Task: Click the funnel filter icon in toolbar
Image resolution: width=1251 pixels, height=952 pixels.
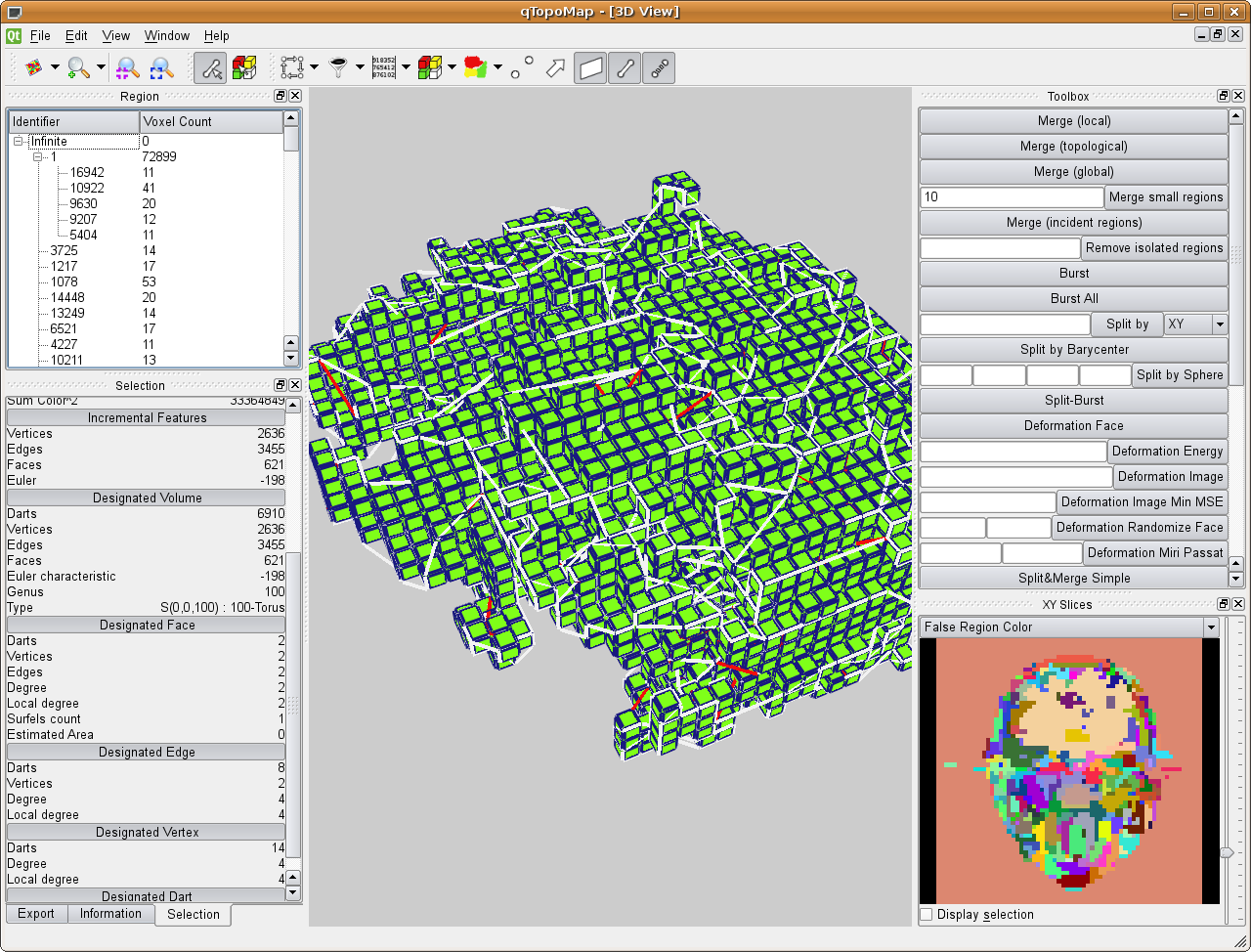Action: pos(338,67)
